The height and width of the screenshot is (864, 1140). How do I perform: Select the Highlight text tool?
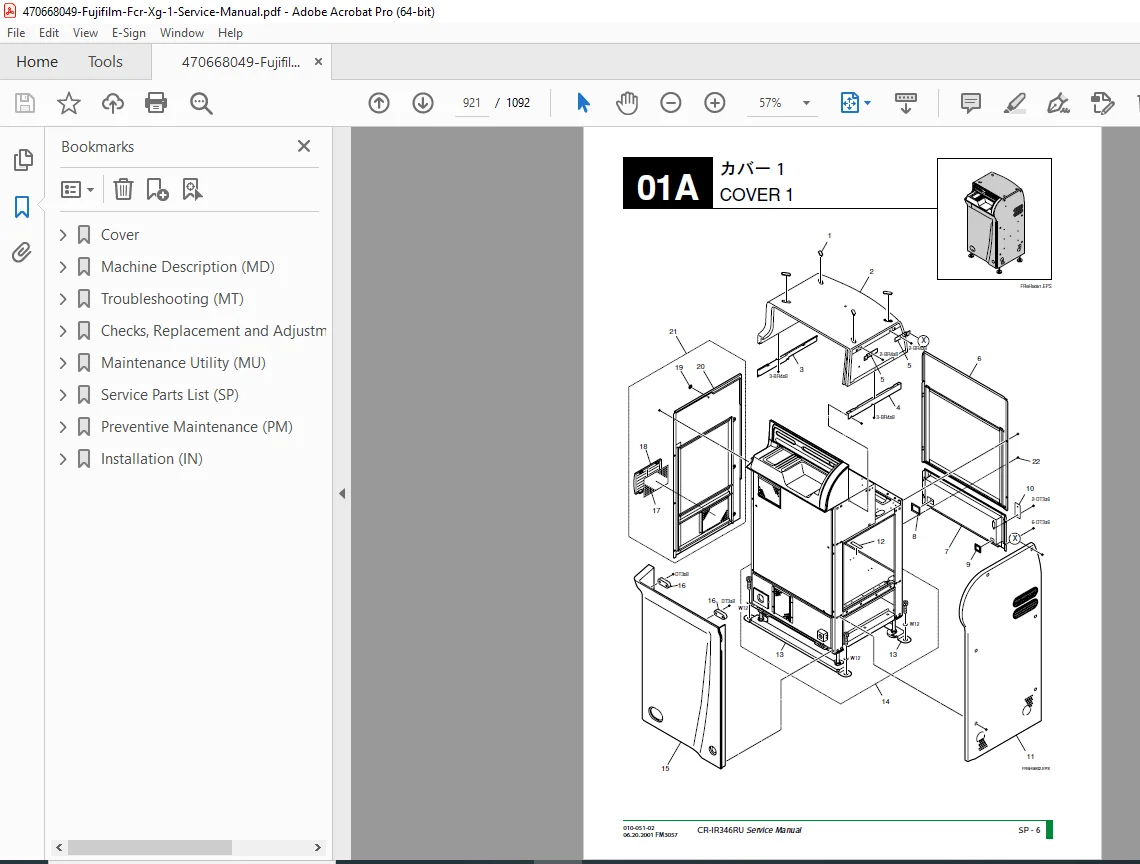point(1015,103)
